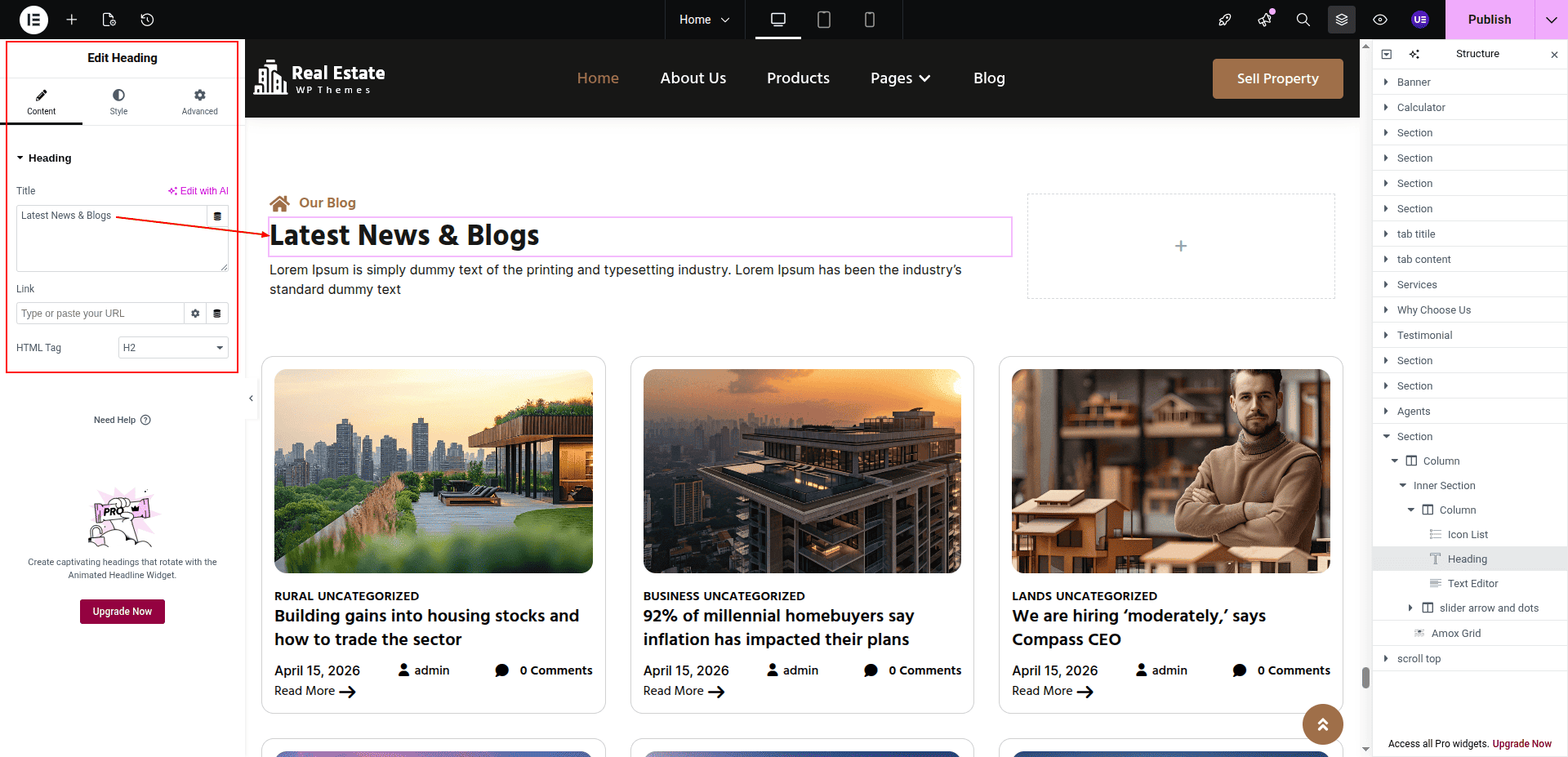Click the Link URL input field
Viewport: 1568px width, 757px height.
tap(100, 314)
